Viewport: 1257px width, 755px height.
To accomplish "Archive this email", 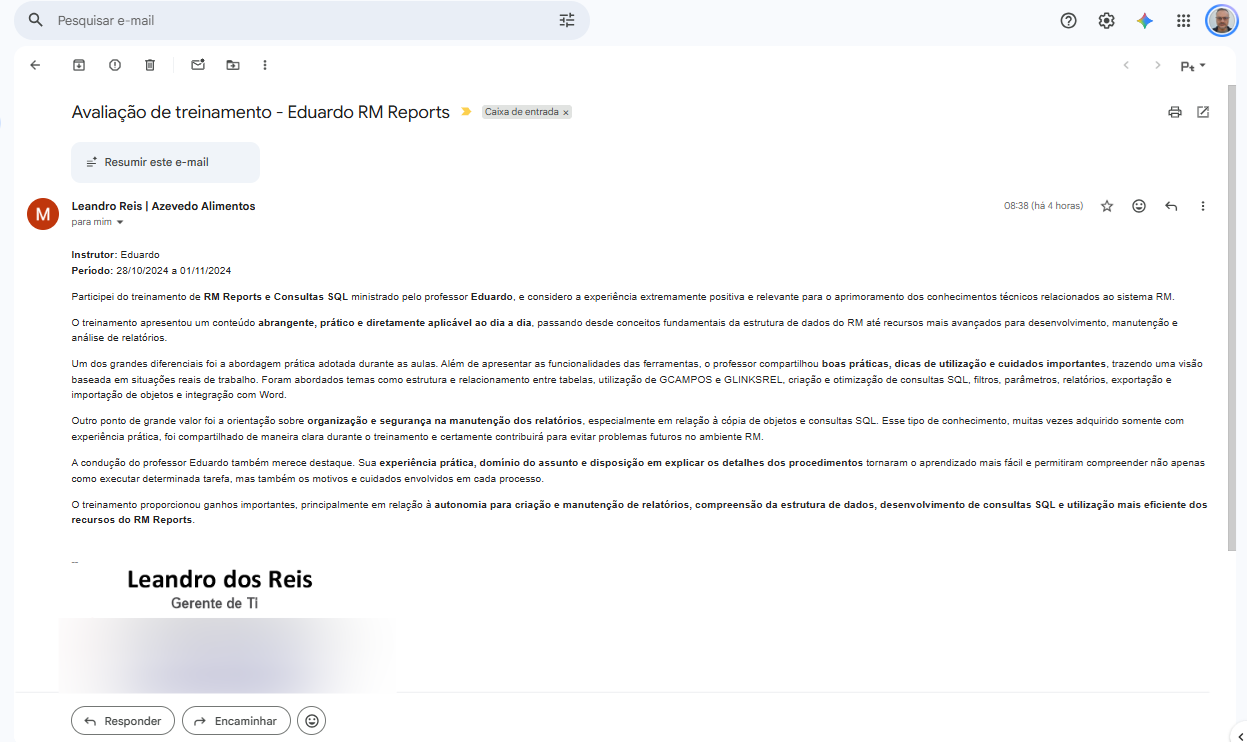I will tap(79, 65).
